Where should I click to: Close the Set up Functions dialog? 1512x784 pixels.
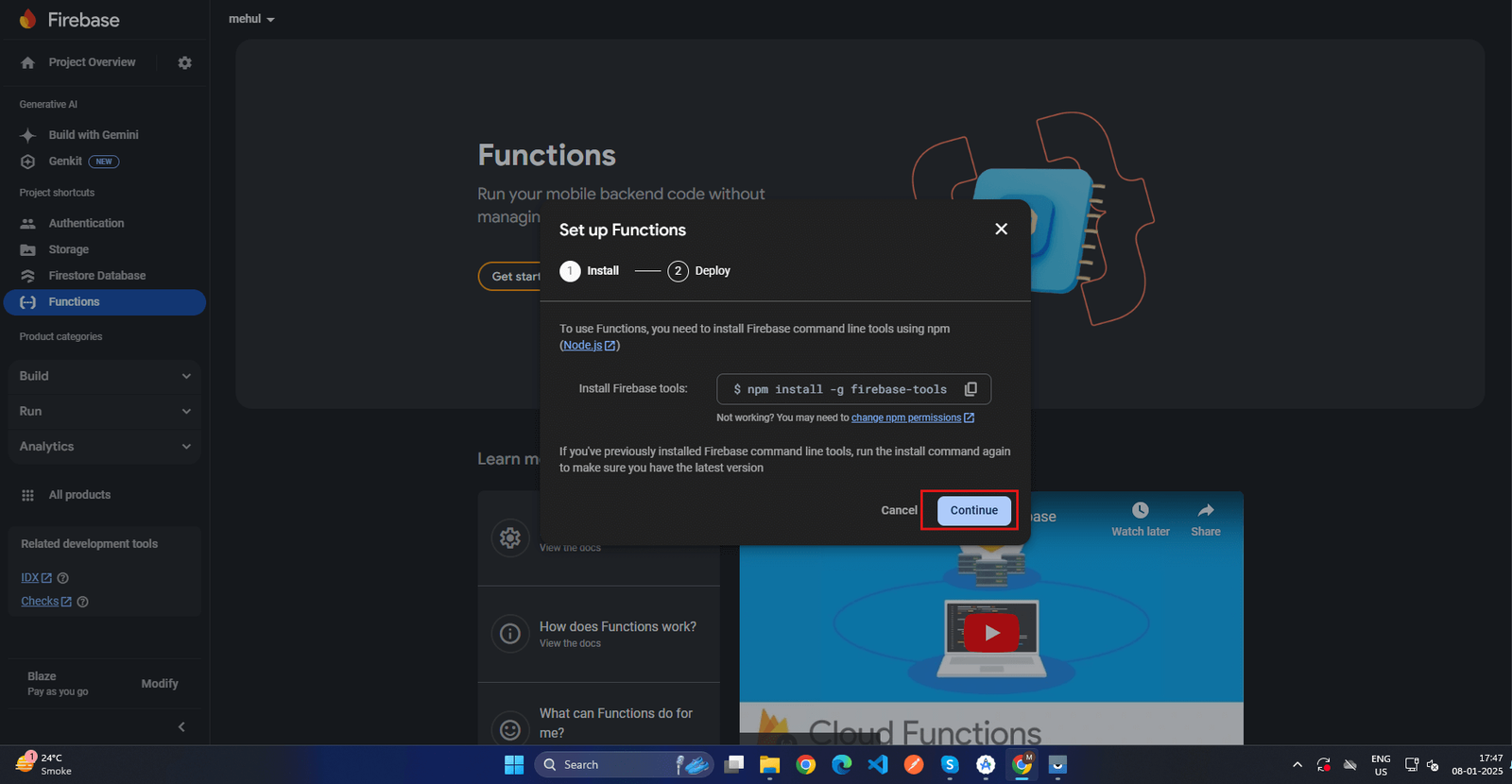[1001, 230]
